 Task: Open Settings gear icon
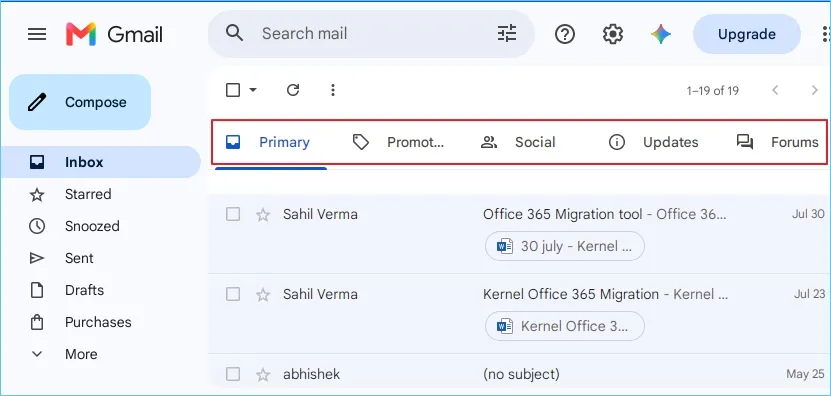point(613,34)
